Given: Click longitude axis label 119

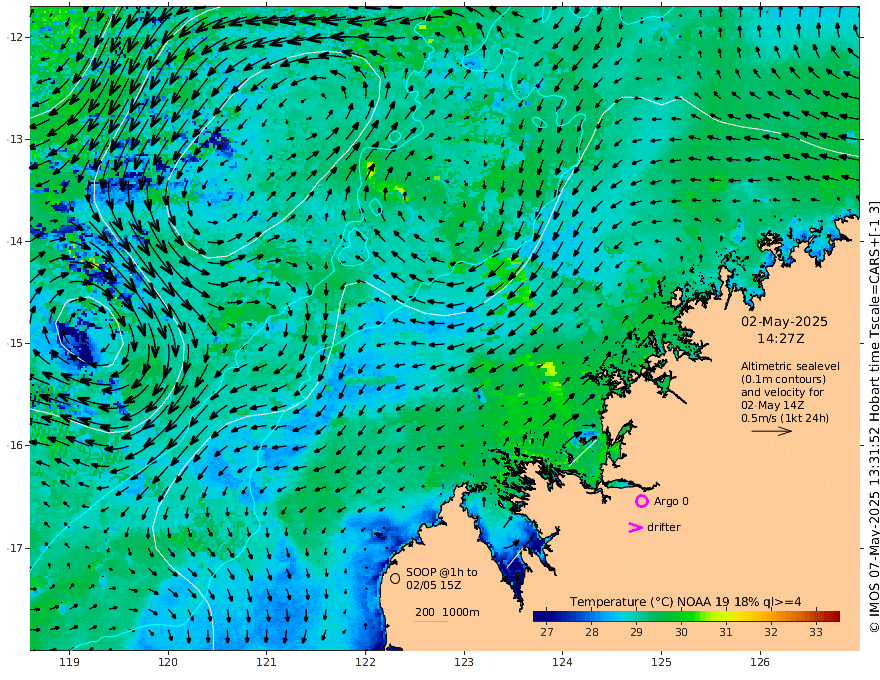Looking at the screenshot, I should click(70, 663).
